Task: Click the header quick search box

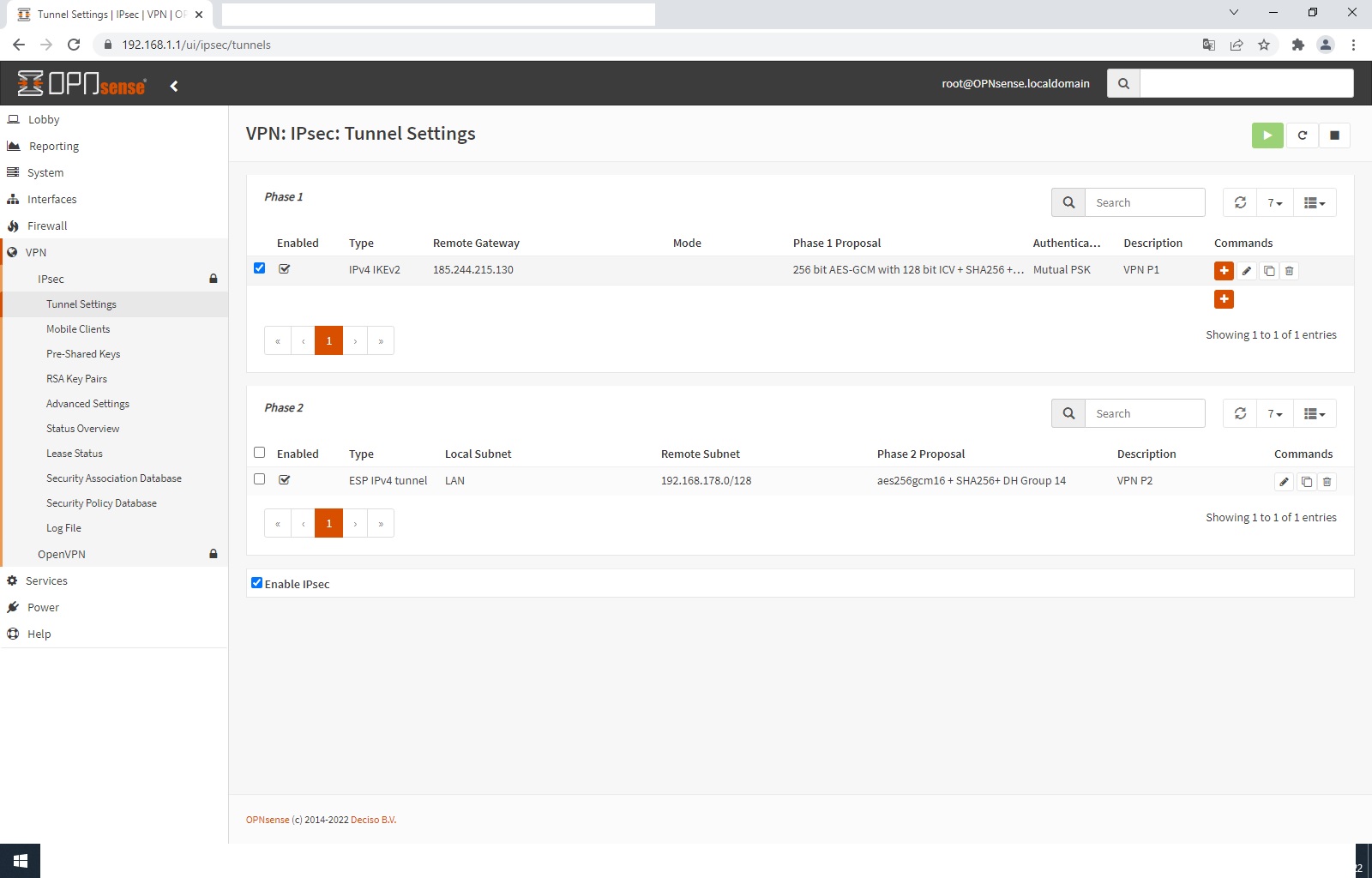Action: tap(1247, 83)
